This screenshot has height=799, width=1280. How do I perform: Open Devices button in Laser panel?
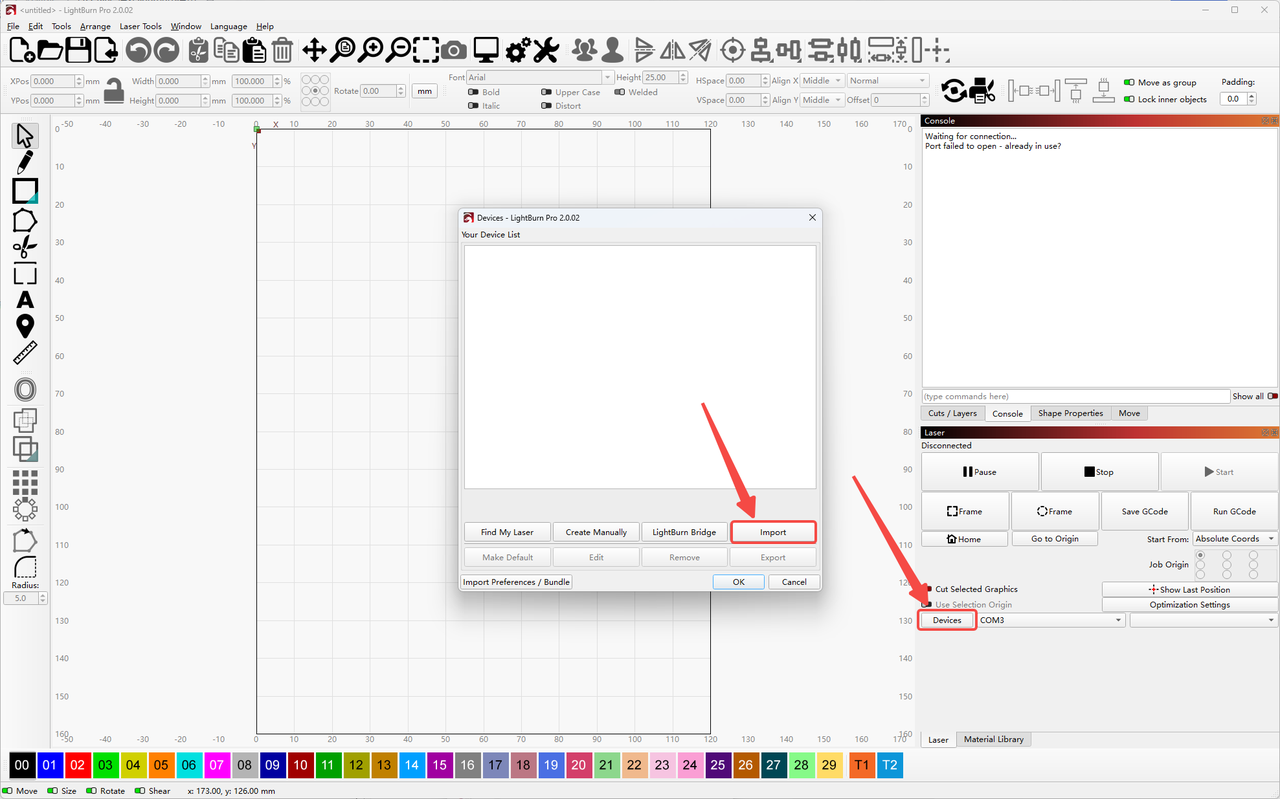[x=947, y=620]
